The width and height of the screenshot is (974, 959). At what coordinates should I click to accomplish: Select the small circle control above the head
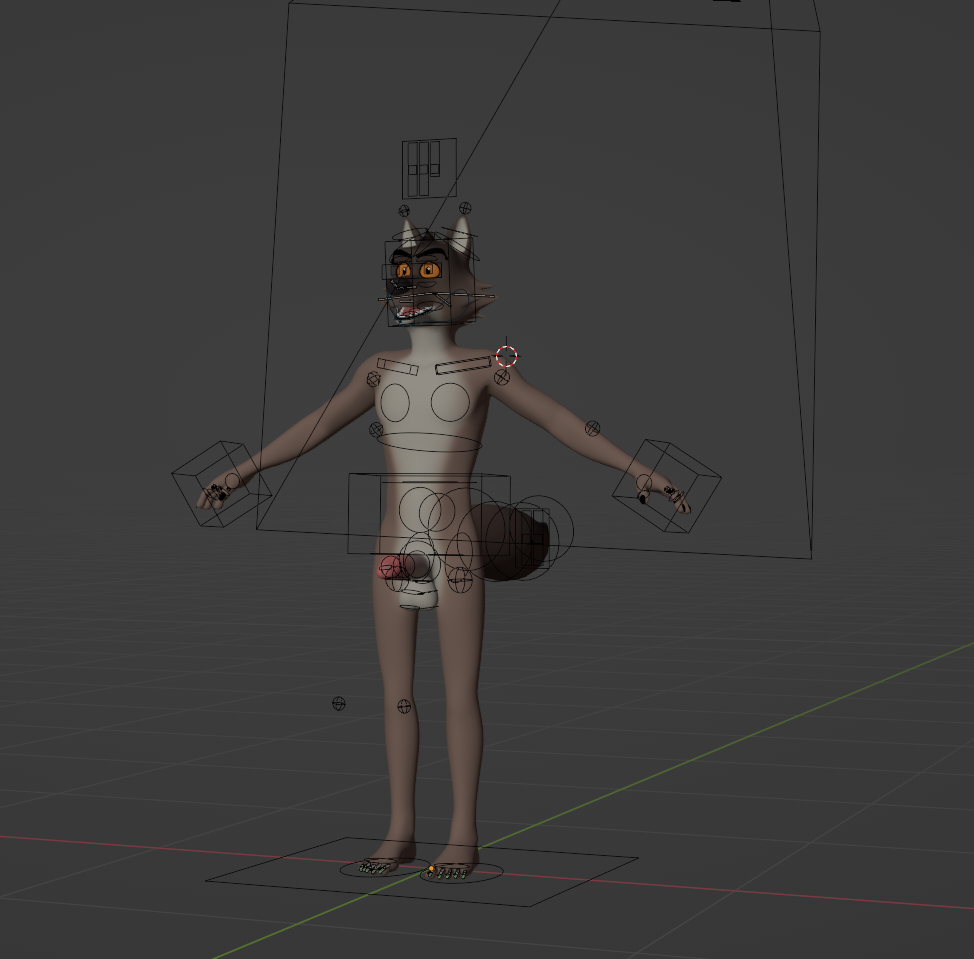click(404, 211)
